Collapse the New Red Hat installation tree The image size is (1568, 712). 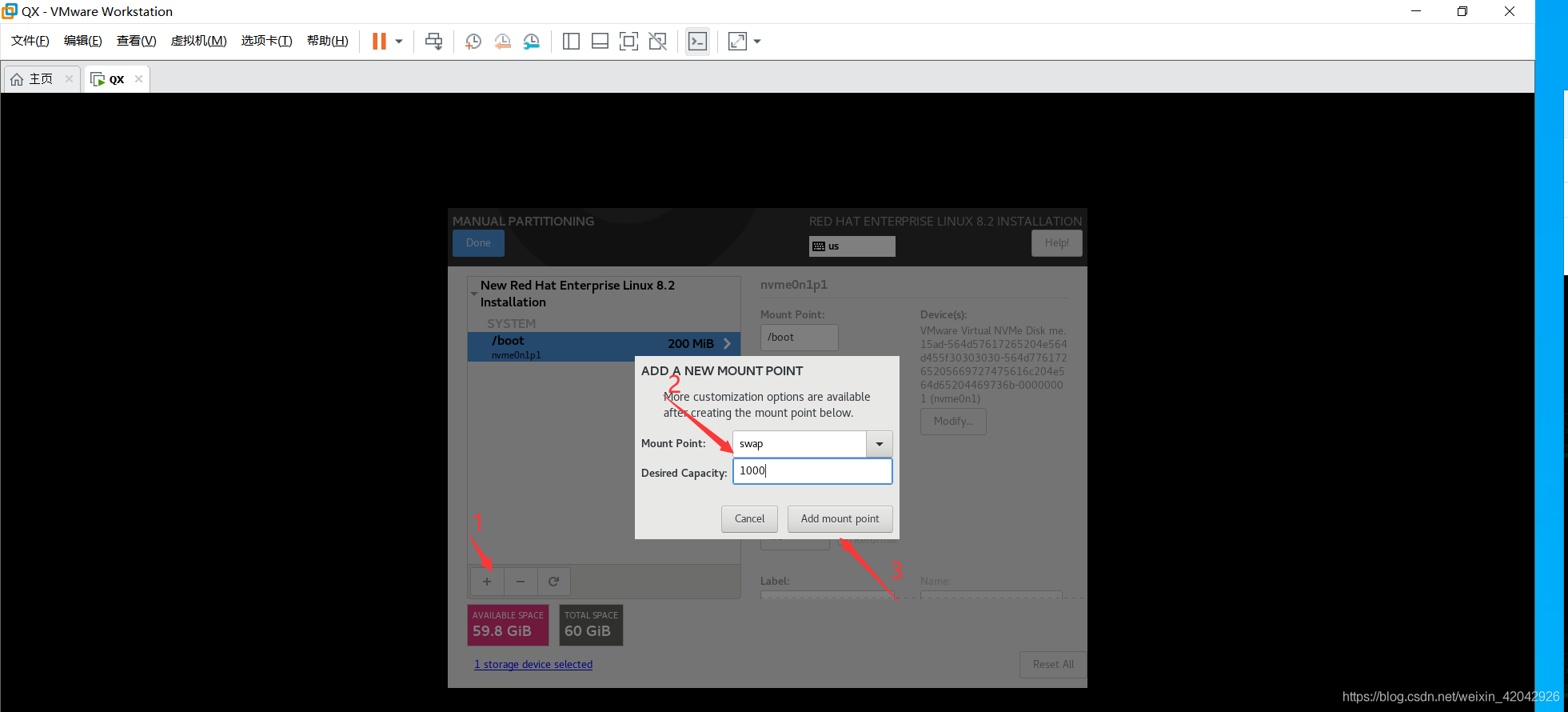pos(473,294)
